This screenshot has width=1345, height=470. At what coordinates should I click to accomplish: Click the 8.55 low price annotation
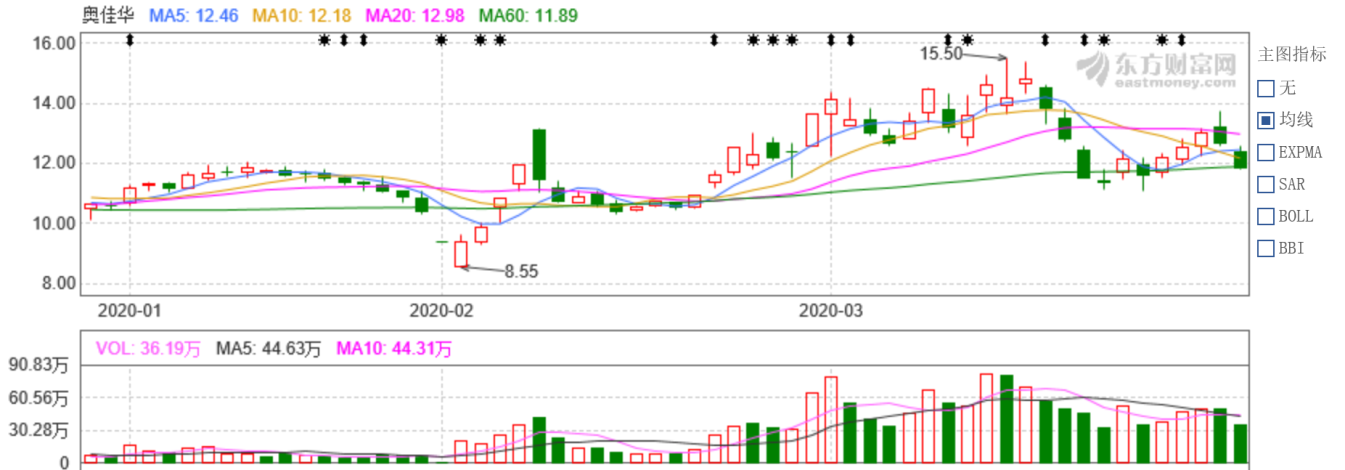(521, 271)
